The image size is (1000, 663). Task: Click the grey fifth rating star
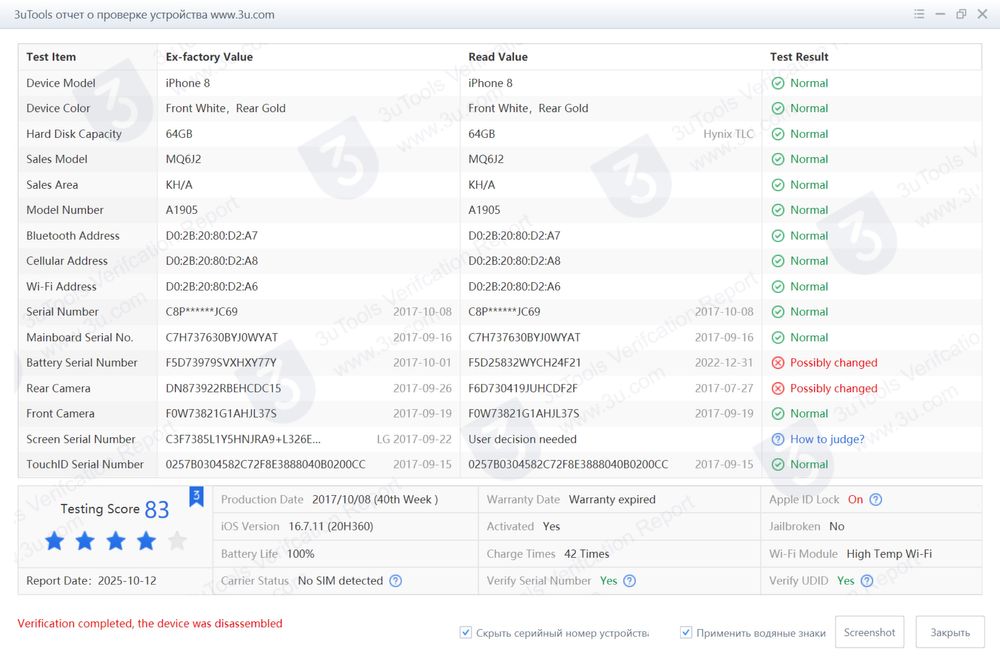(x=177, y=541)
